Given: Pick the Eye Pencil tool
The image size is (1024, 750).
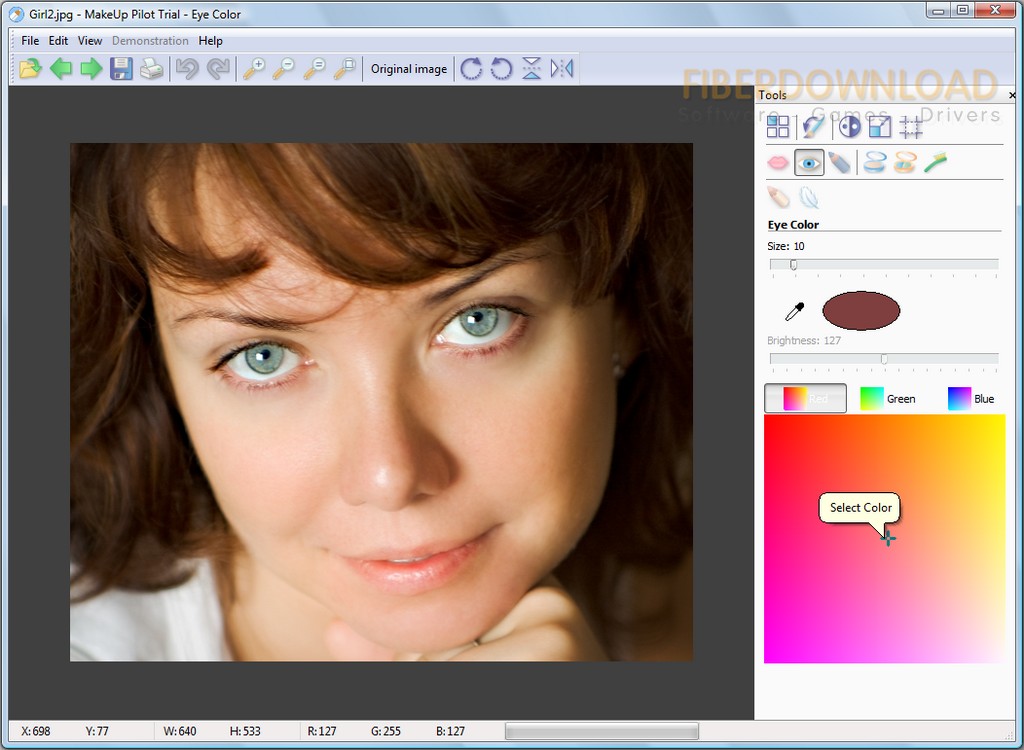Looking at the screenshot, I should 840,162.
